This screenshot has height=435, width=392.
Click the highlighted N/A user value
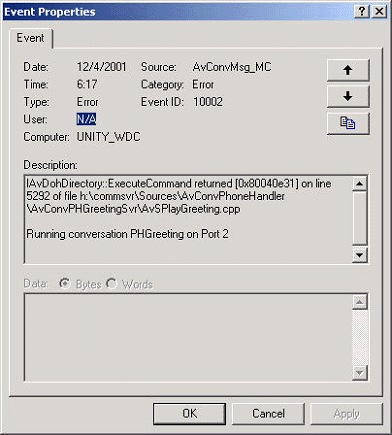pyautogui.click(x=86, y=119)
